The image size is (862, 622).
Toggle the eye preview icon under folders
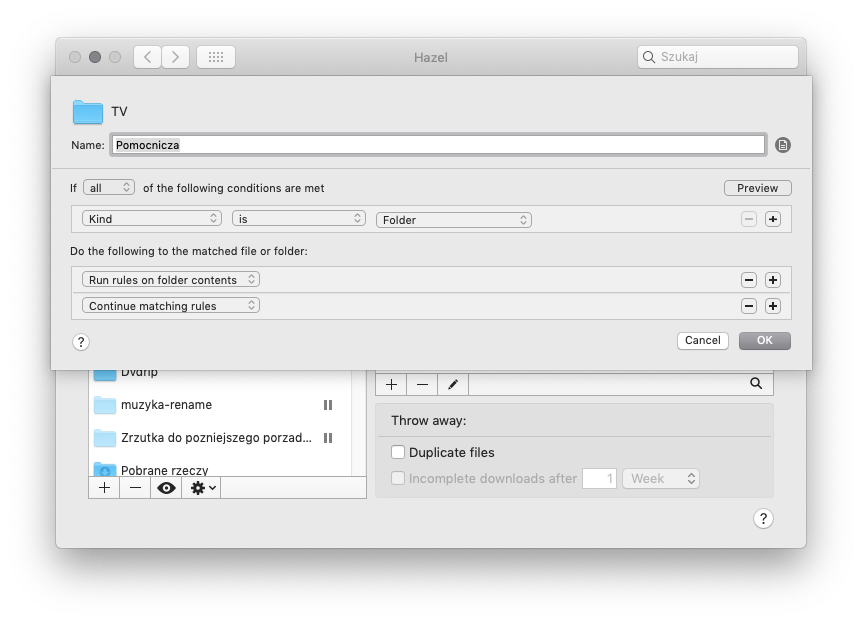pos(166,488)
